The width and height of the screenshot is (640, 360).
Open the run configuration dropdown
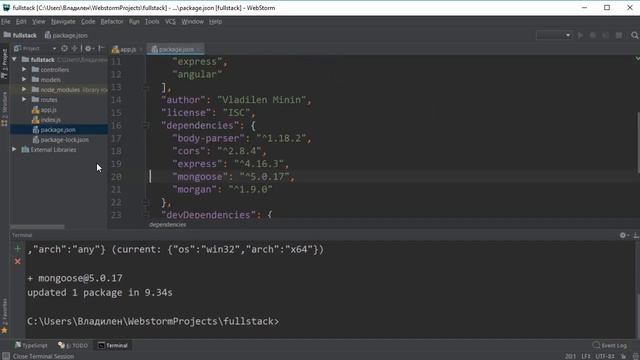[554, 36]
